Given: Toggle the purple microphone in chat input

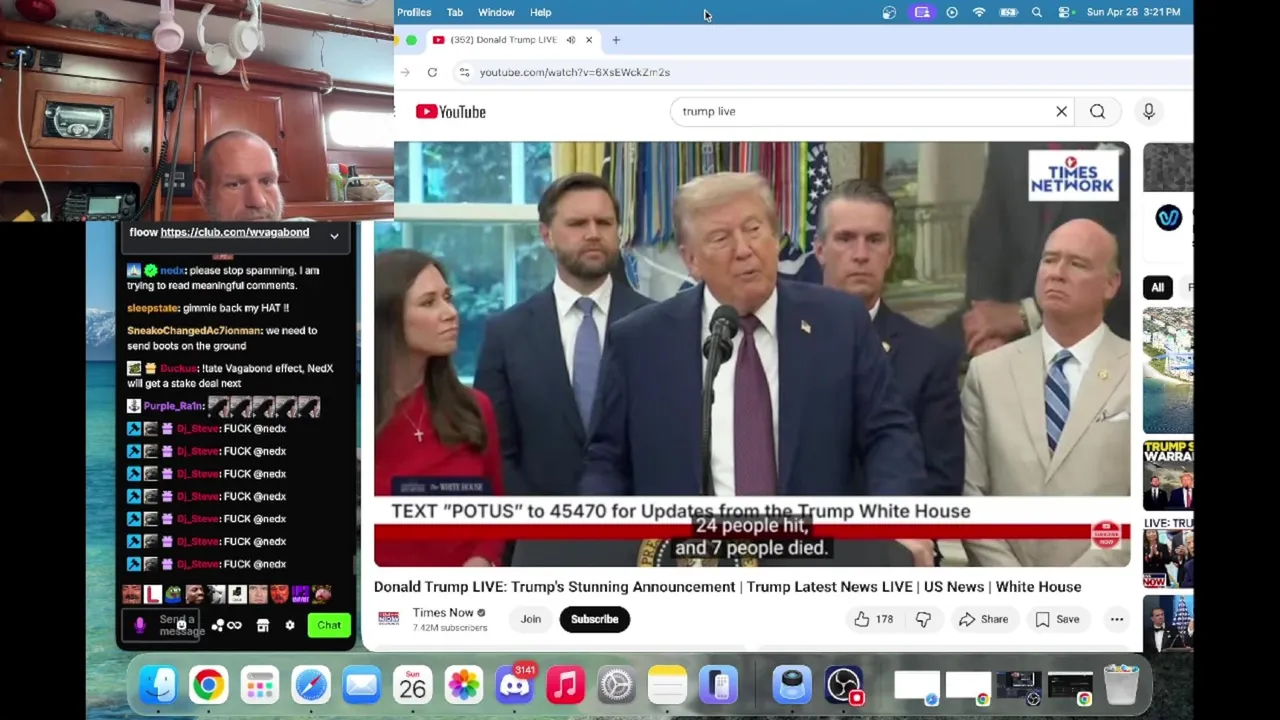Looking at the screenshot, I should point(140,625).
